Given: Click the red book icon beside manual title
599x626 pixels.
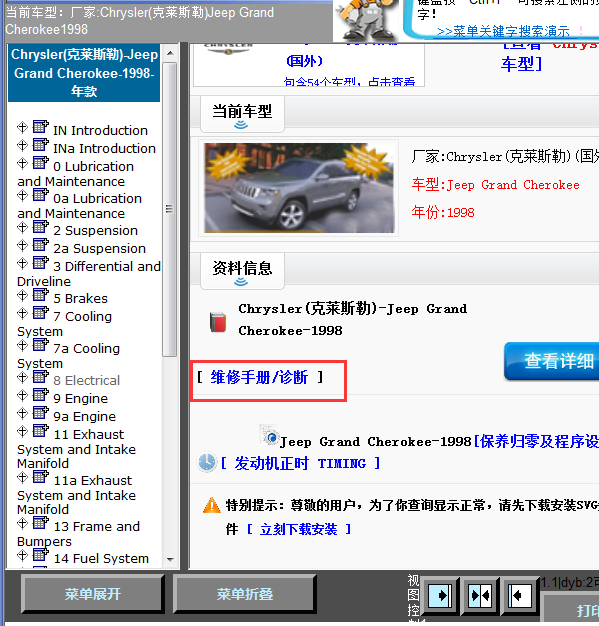Looking at the screenshot, I should tap(218, 323).
